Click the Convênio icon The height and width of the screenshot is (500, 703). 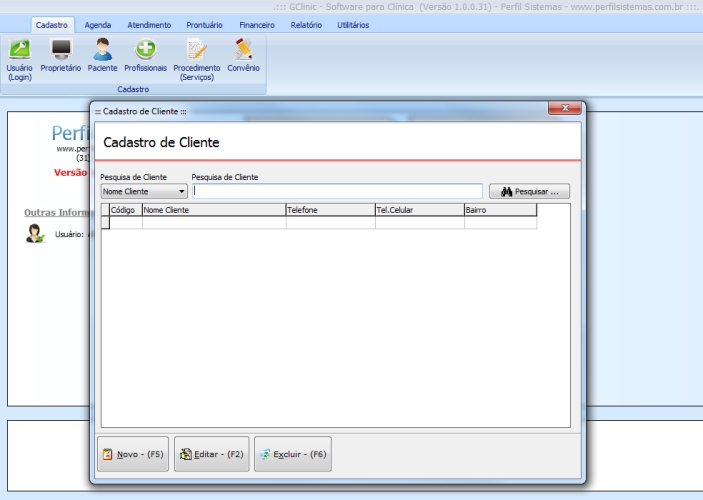243,50
